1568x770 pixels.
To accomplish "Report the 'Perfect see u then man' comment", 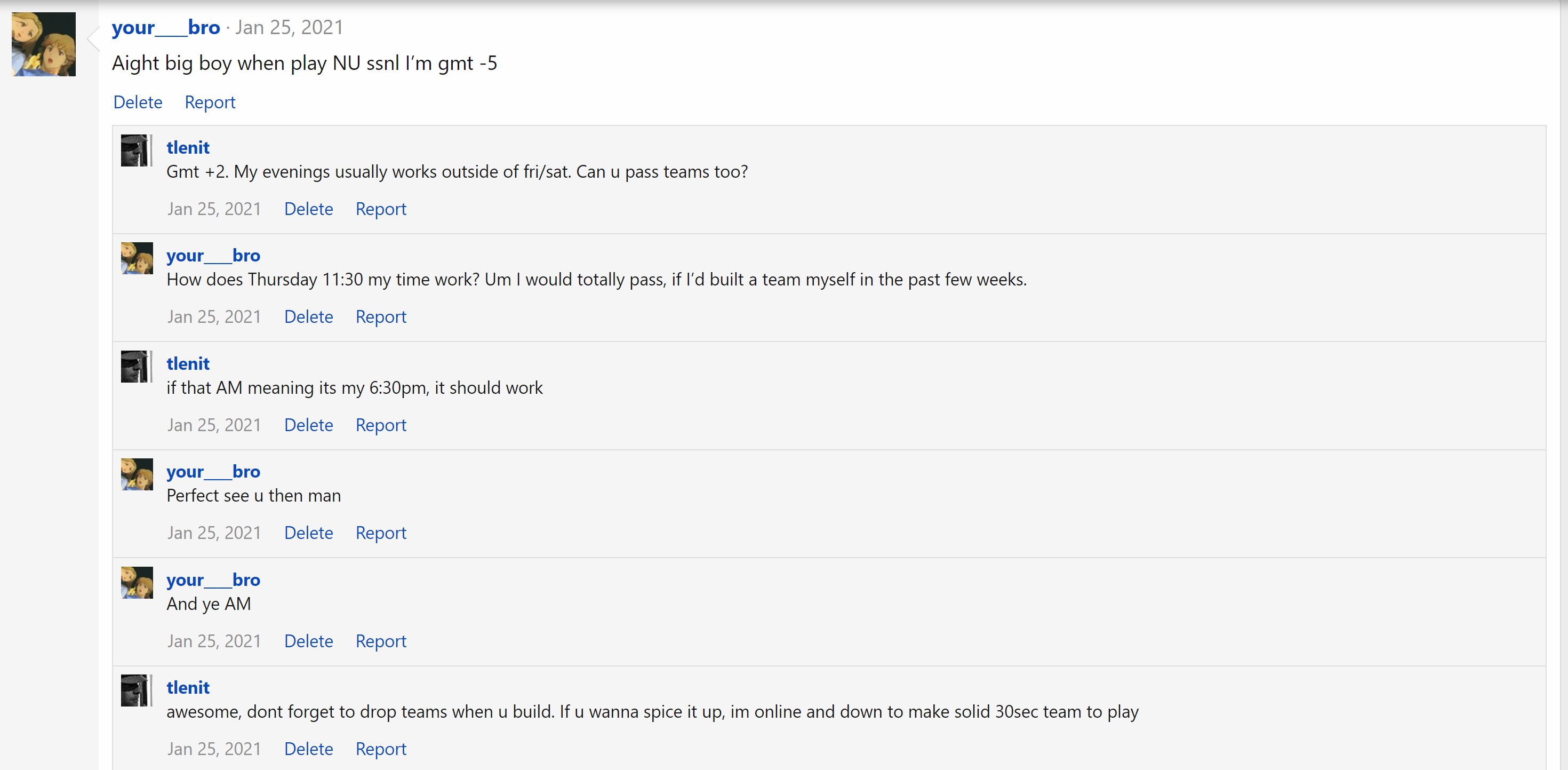I will pyautogui.click(x=380, y=533).
